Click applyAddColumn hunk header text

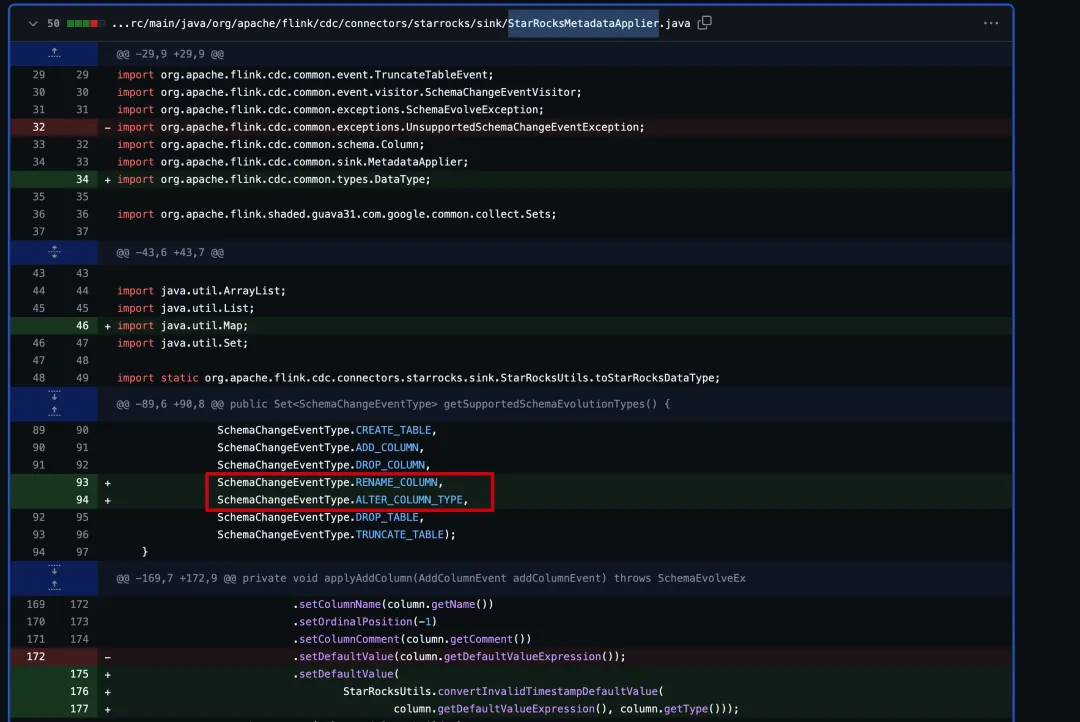point(431,578)
